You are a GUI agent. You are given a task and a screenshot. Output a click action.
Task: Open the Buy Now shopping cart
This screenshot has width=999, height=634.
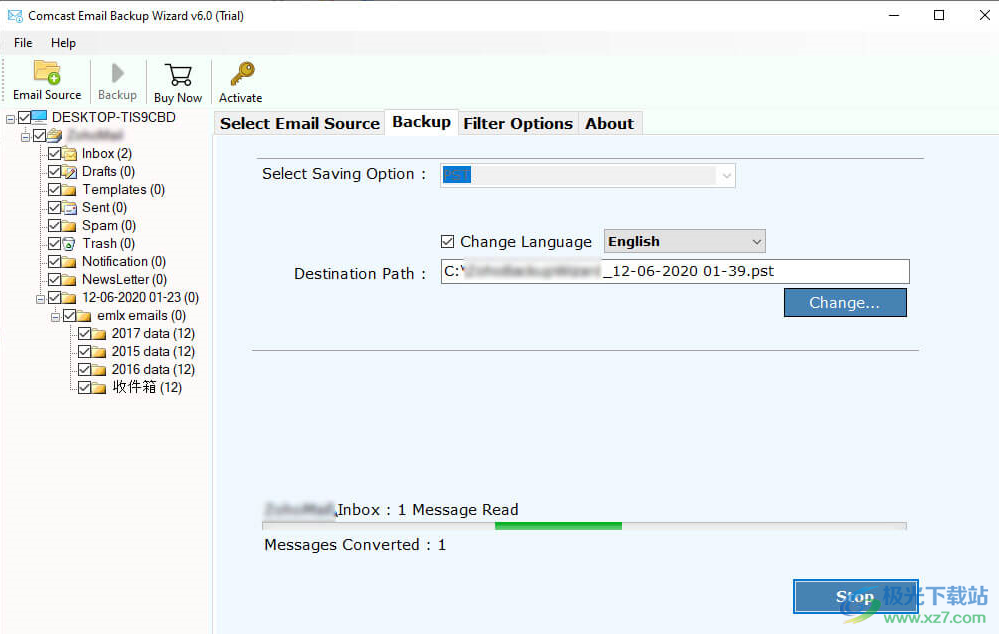pyautogui.click(x=178, y=75)
